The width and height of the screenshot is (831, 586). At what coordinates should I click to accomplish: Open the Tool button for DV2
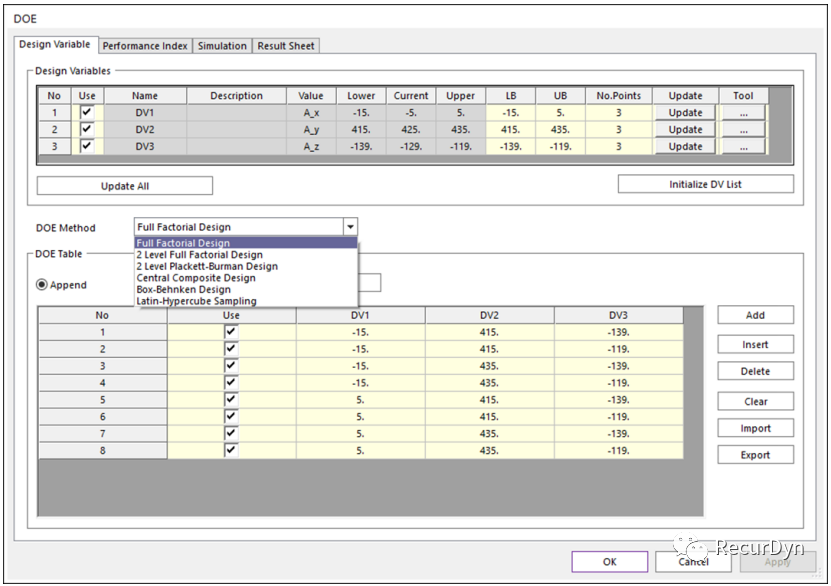[x=743, y=130]
